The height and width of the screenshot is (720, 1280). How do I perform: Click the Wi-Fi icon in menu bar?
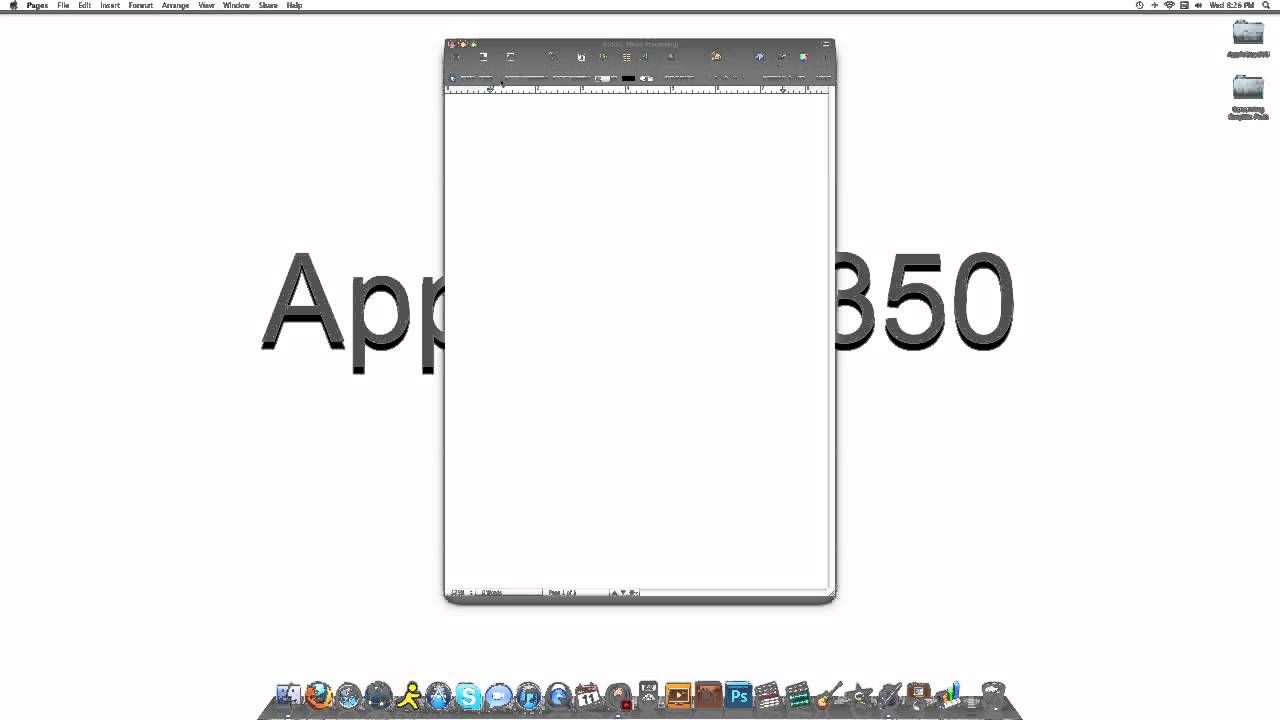click(1169, 5)
